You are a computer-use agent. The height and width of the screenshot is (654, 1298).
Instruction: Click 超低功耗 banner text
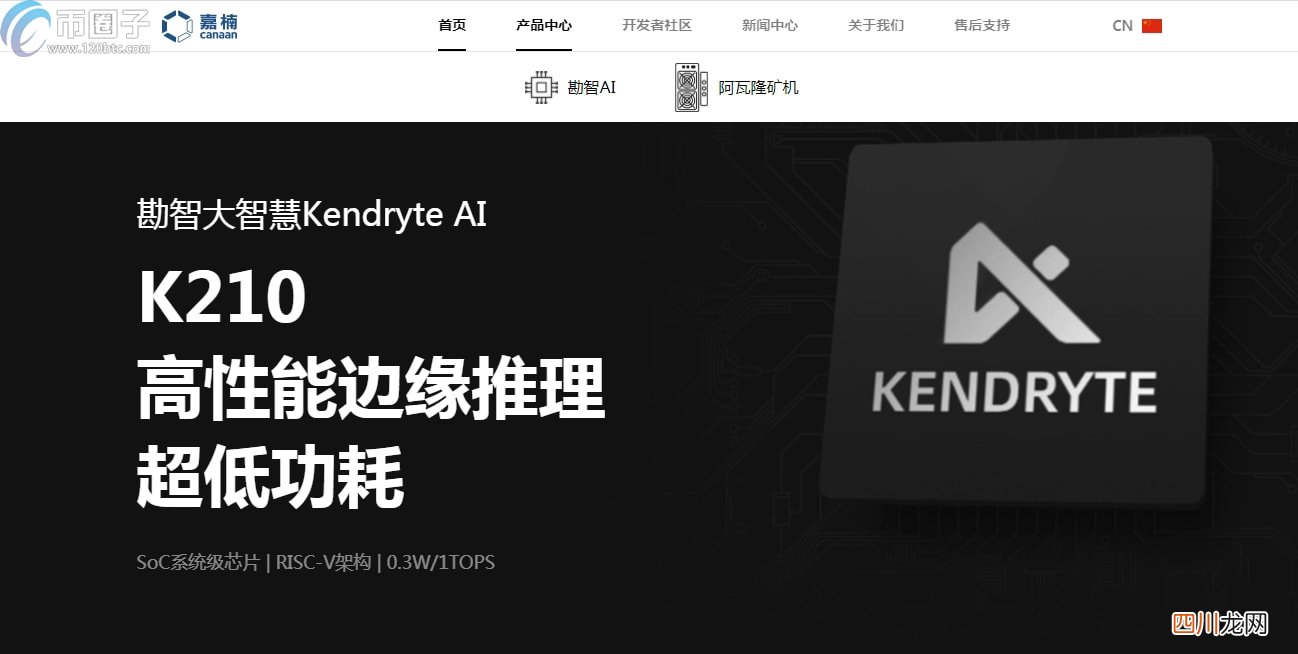pos(270,477)
